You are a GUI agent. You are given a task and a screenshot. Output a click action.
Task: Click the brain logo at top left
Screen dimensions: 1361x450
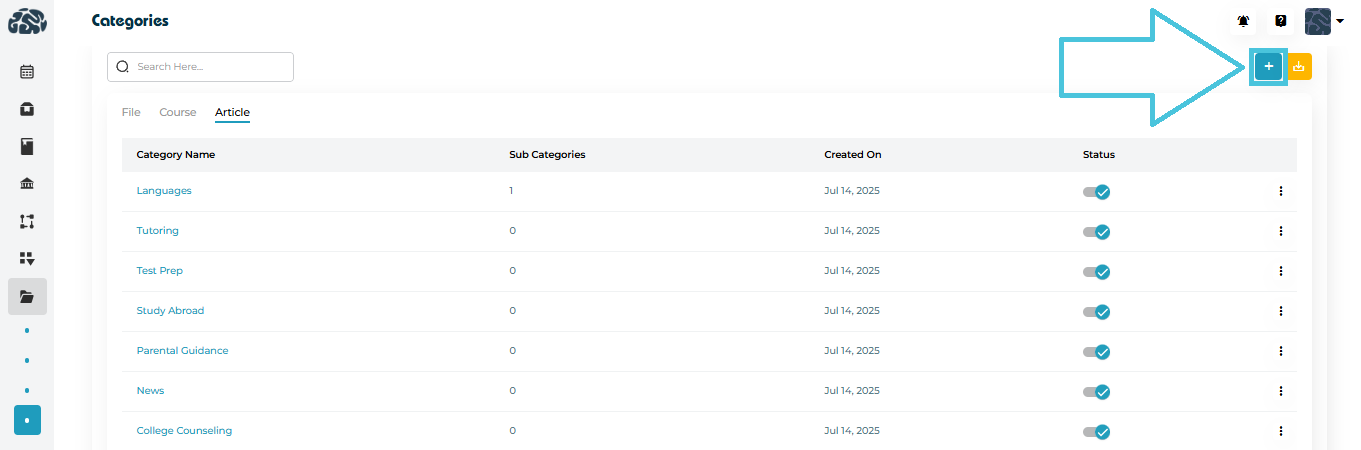[x=27, y=21]
